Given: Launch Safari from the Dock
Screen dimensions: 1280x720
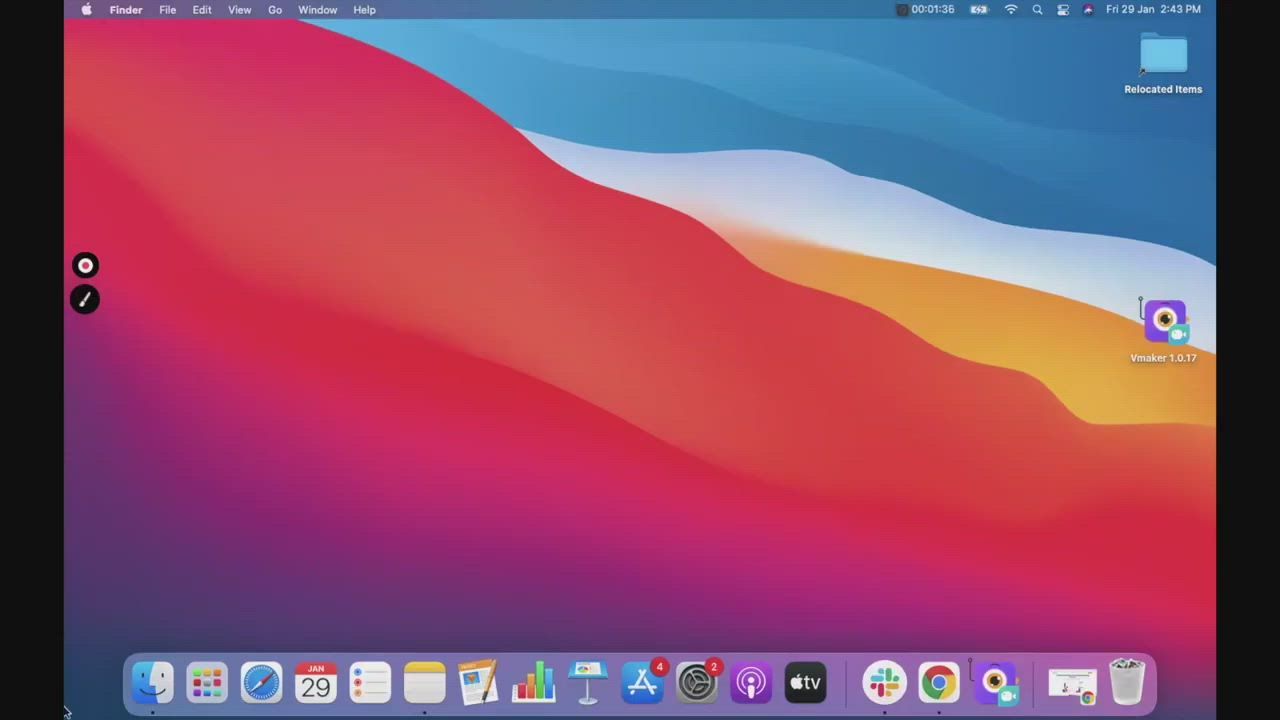Looking at the screenshot, I should pyautogui.click(x=261, y=683).
